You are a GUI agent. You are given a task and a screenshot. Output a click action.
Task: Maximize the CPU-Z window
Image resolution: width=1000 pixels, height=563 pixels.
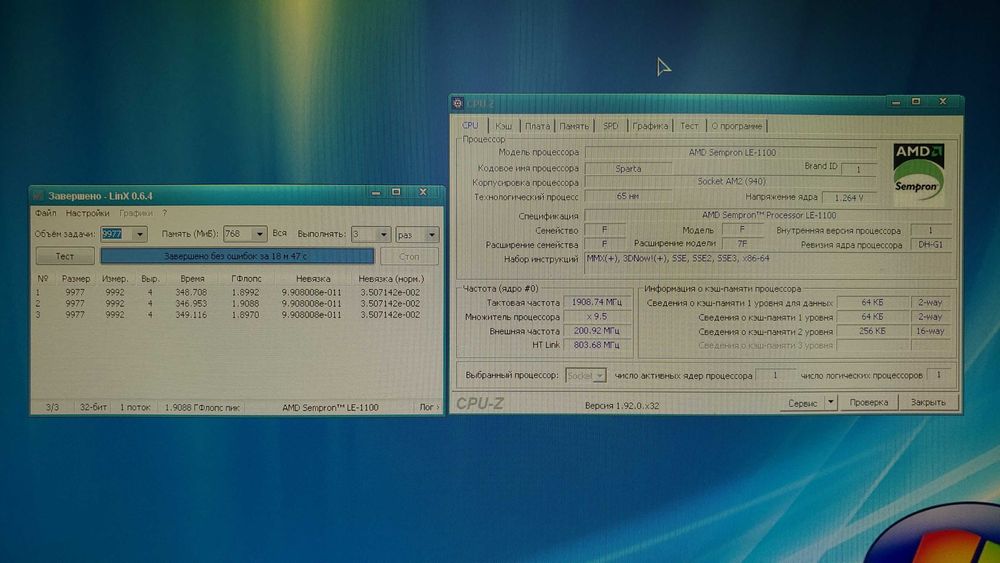coord(916,101)
